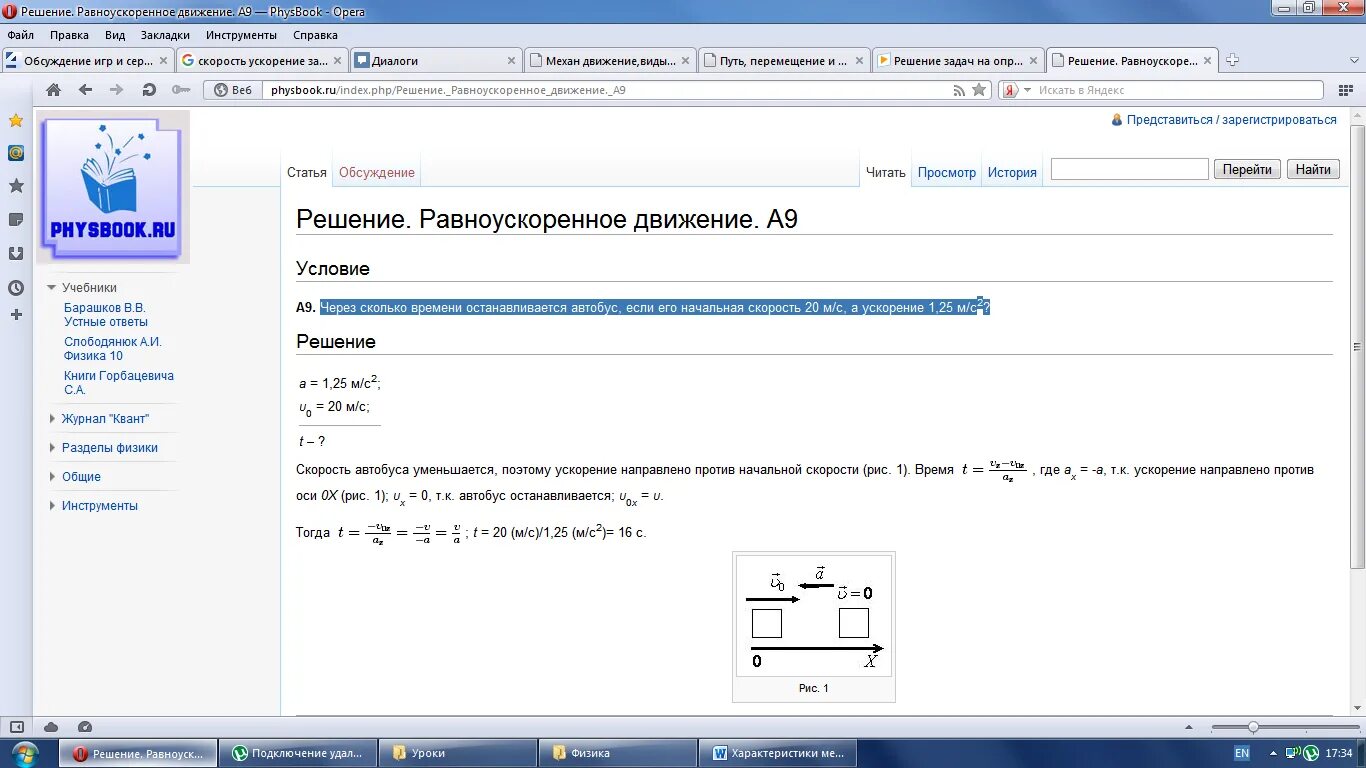Open Книги Горбацевича С.А. link
This screenshot has height=768, width=1366.
(119, 383)
